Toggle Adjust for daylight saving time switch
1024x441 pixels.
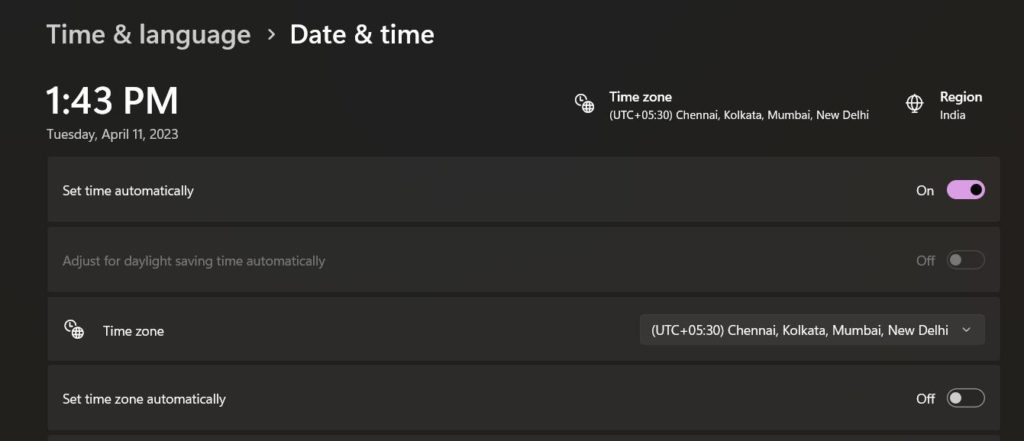pyautogui.click(x=965, y=260)
